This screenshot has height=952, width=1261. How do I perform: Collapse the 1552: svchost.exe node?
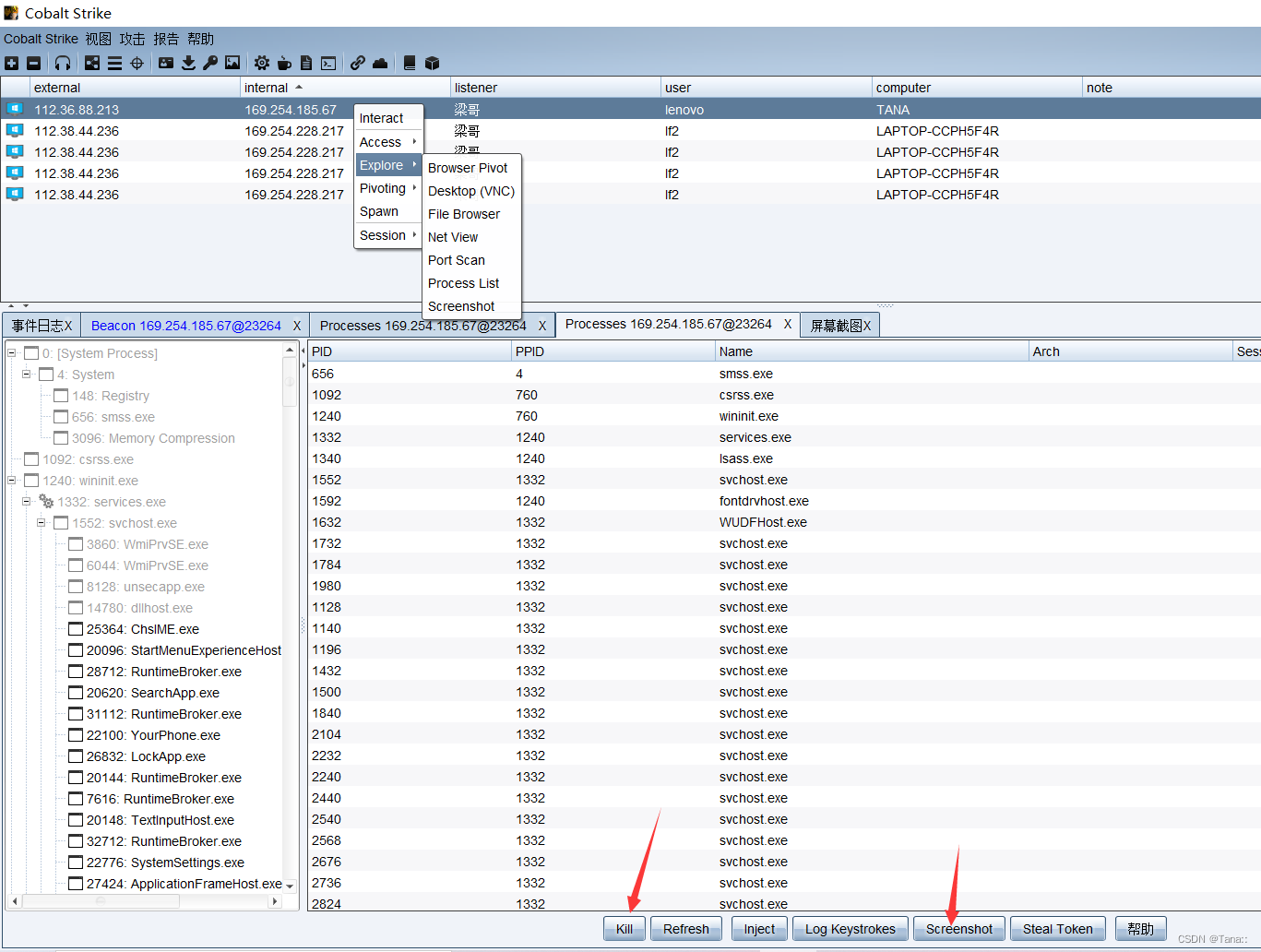click(42, 522)
